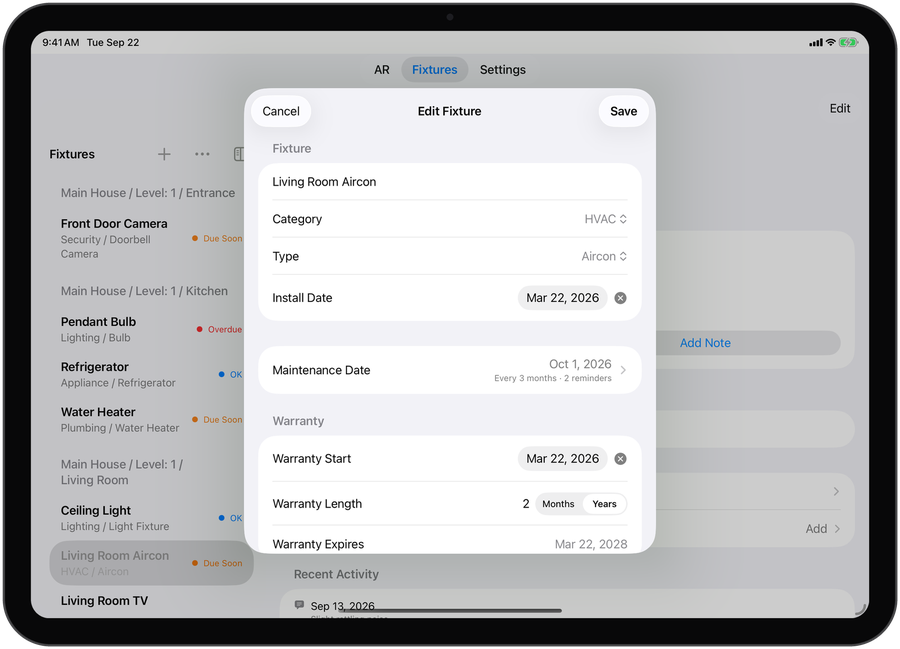Edit the Install Date Mar 22, 2026

point(562,298)
